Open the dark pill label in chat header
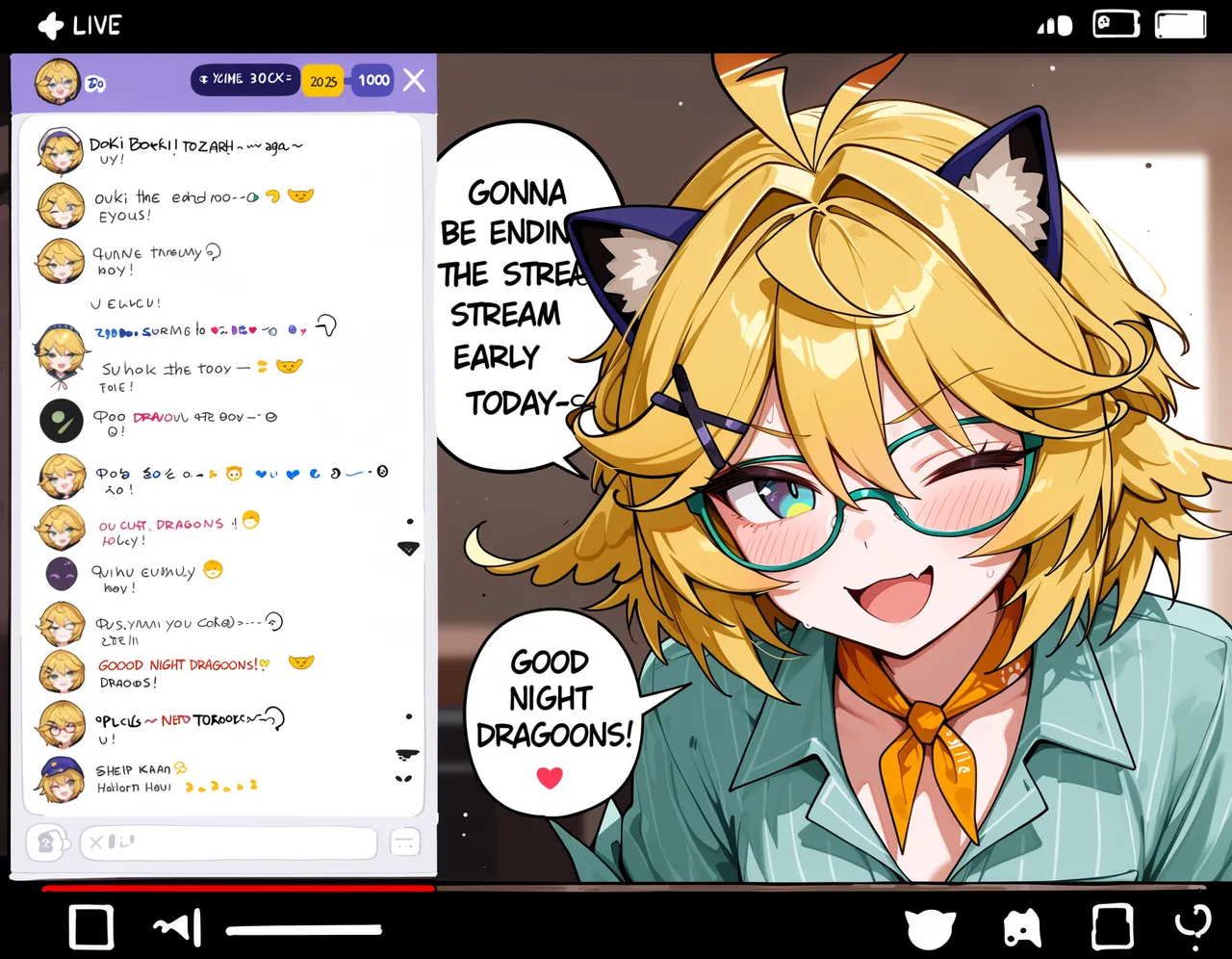The height and width of the screenshot is (959, 1232). pyautogui.click(x=245, y=79)
